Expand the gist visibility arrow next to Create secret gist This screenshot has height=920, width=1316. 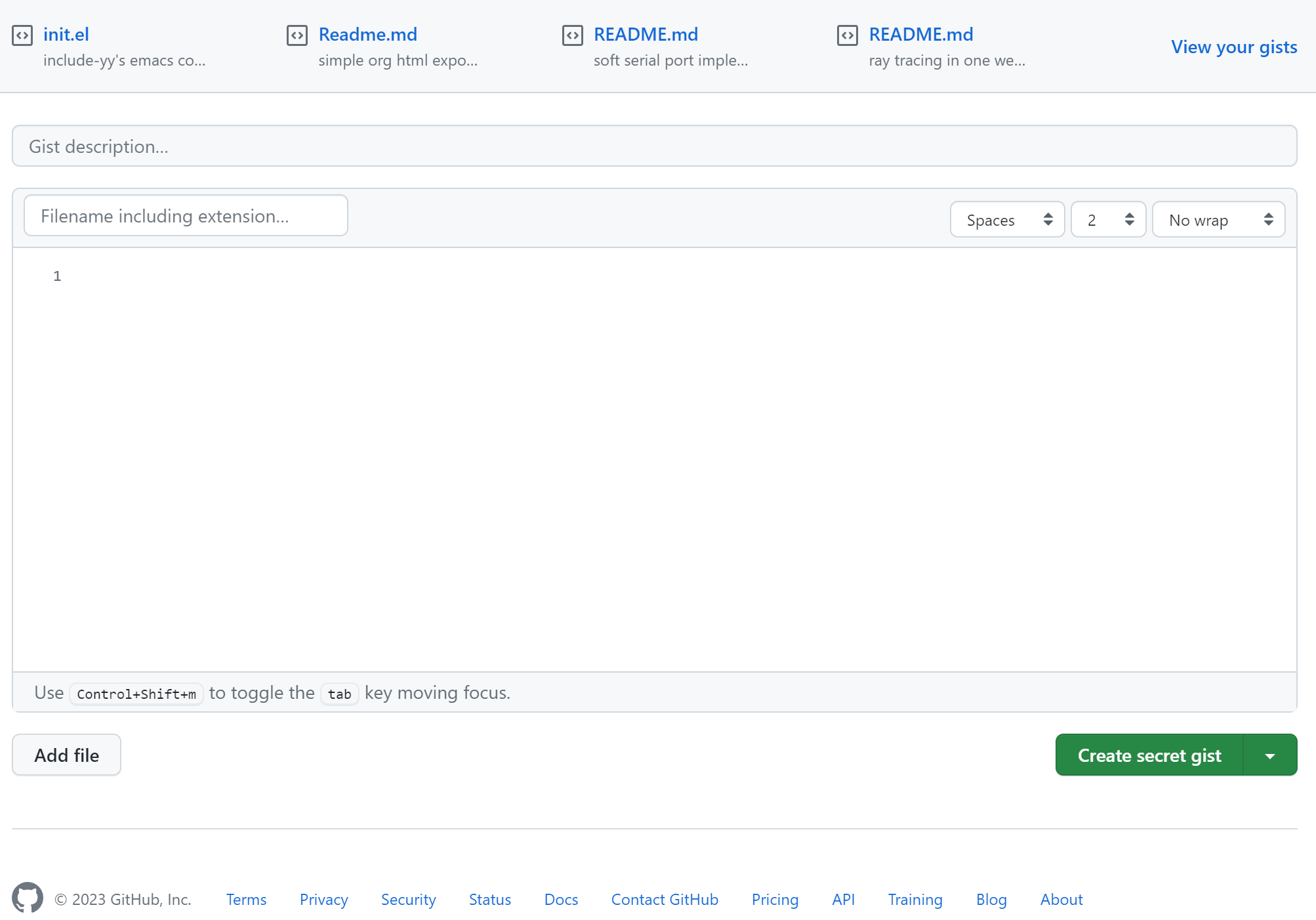(x=1270, y=755)
